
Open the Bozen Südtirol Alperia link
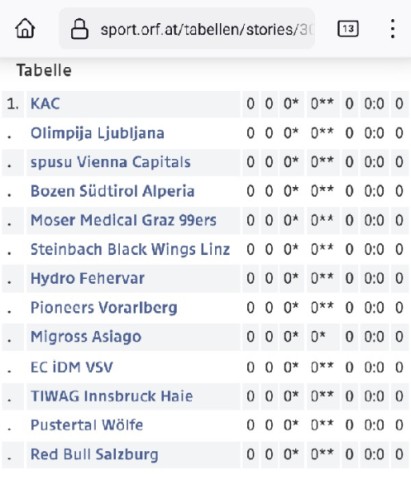[x=112, y=191]
